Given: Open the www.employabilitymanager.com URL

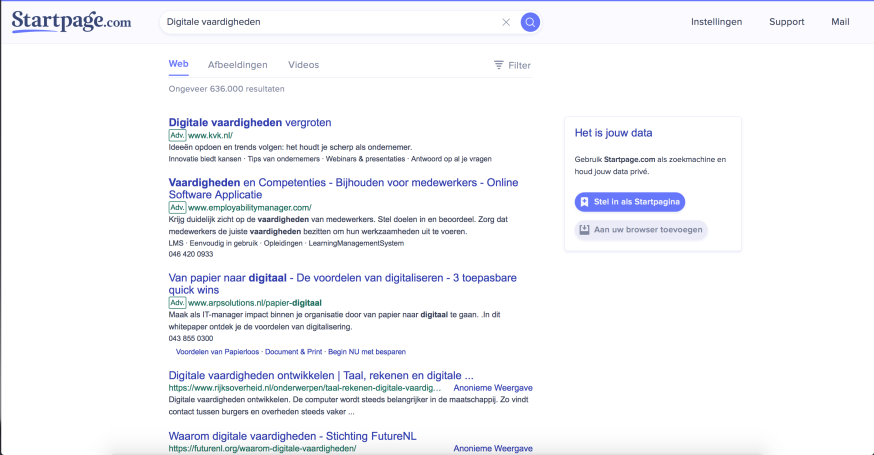Looking at the screenshot, I should point(250,207).
